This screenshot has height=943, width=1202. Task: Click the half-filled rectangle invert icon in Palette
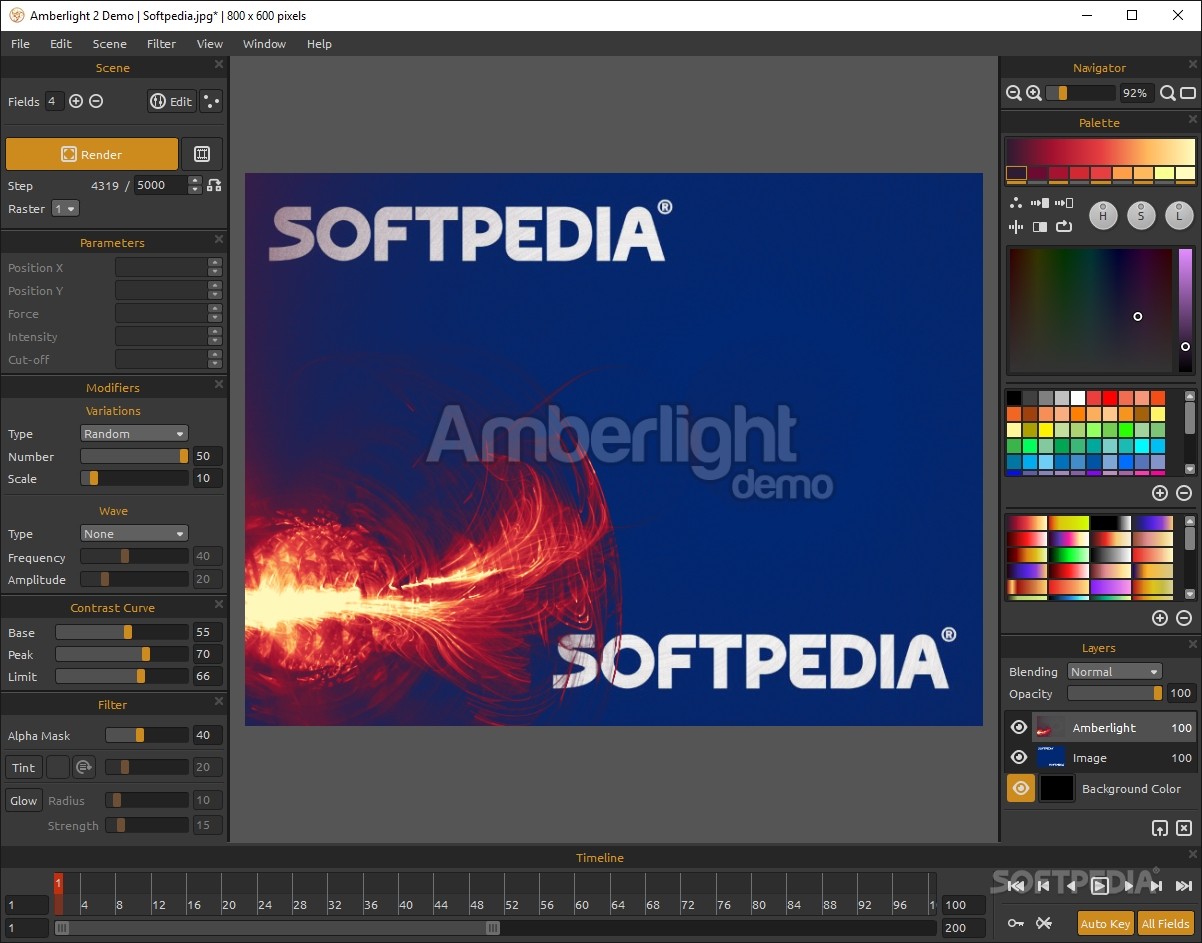point(1040,226)
